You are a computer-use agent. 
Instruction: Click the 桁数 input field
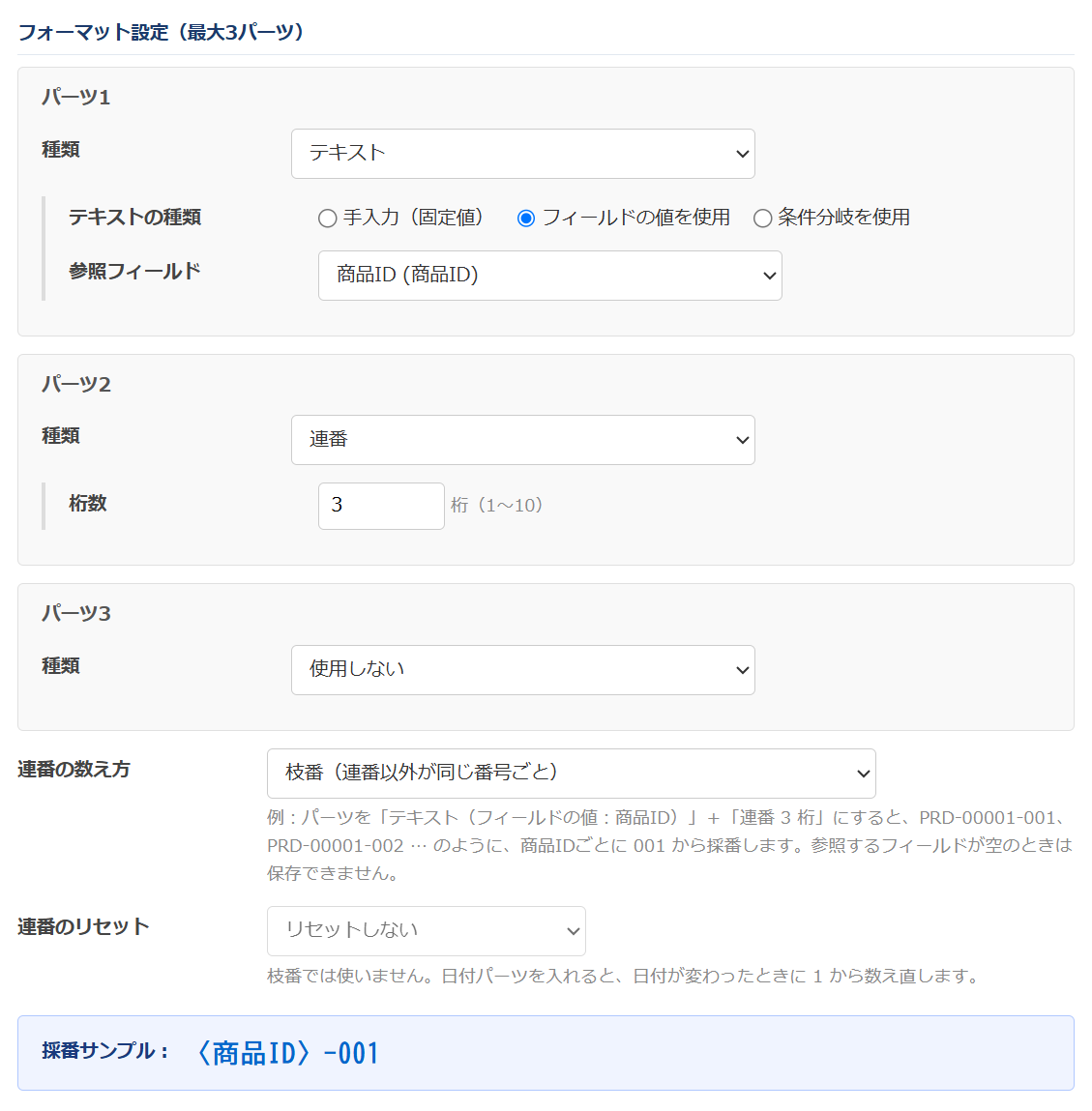(x=381, y=506)
